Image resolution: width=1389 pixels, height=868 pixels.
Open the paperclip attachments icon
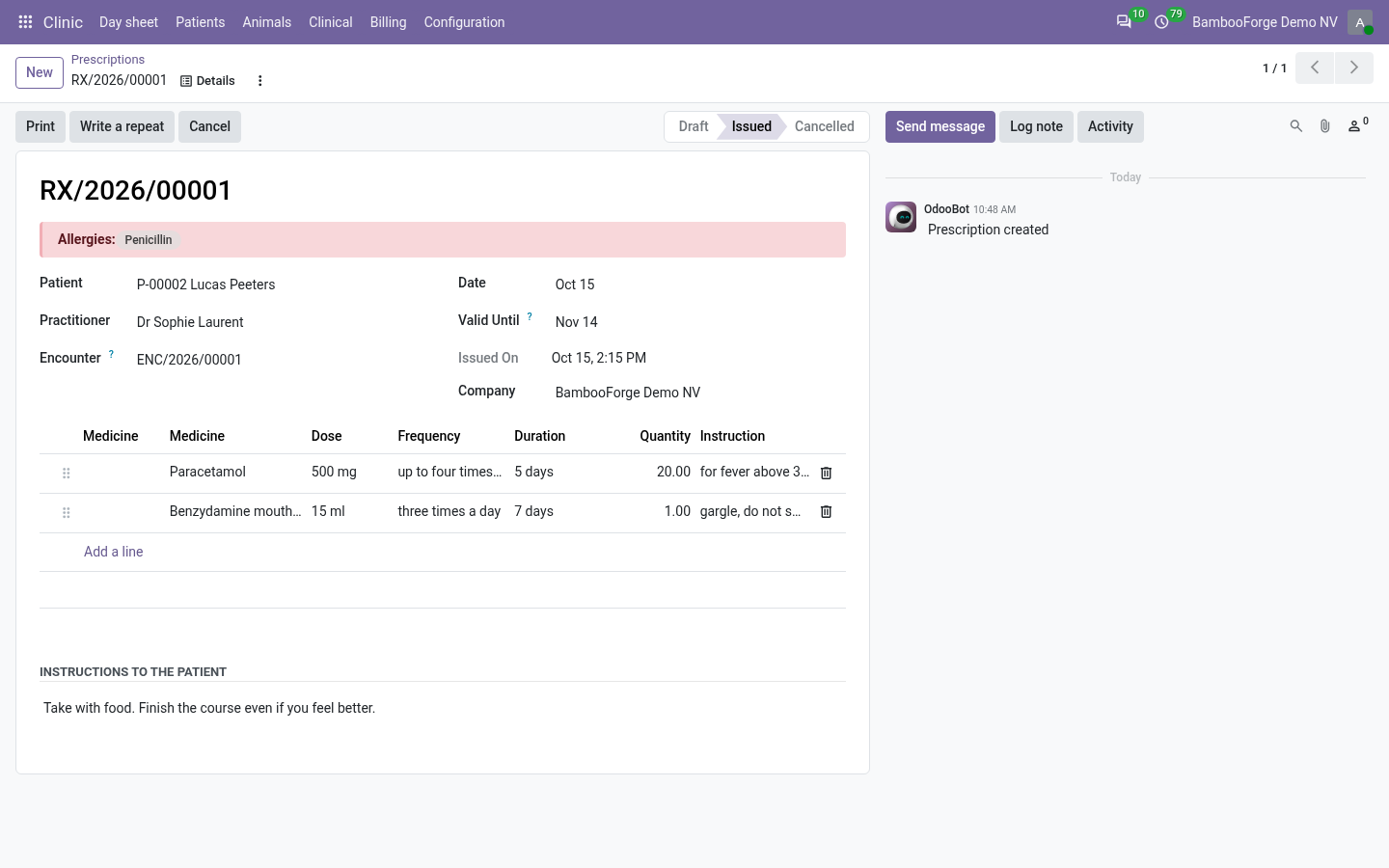(x=1325, y=126)
